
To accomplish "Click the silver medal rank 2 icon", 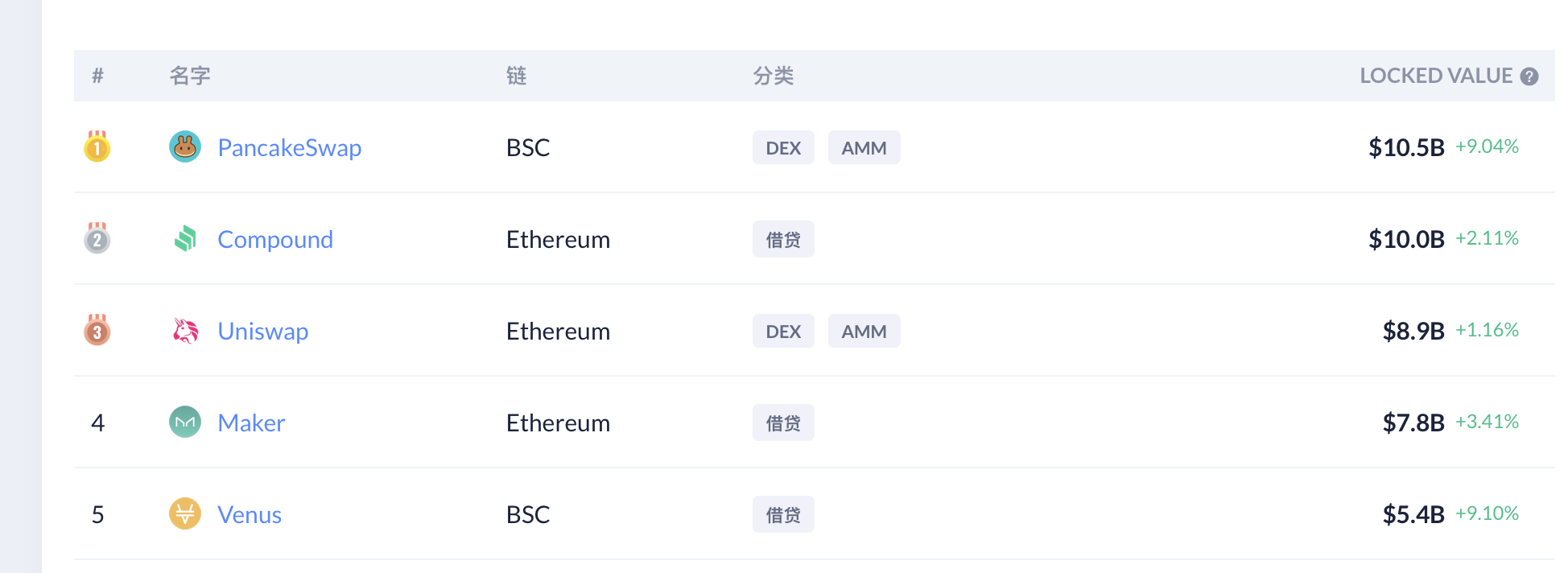I will coord(97,239).
